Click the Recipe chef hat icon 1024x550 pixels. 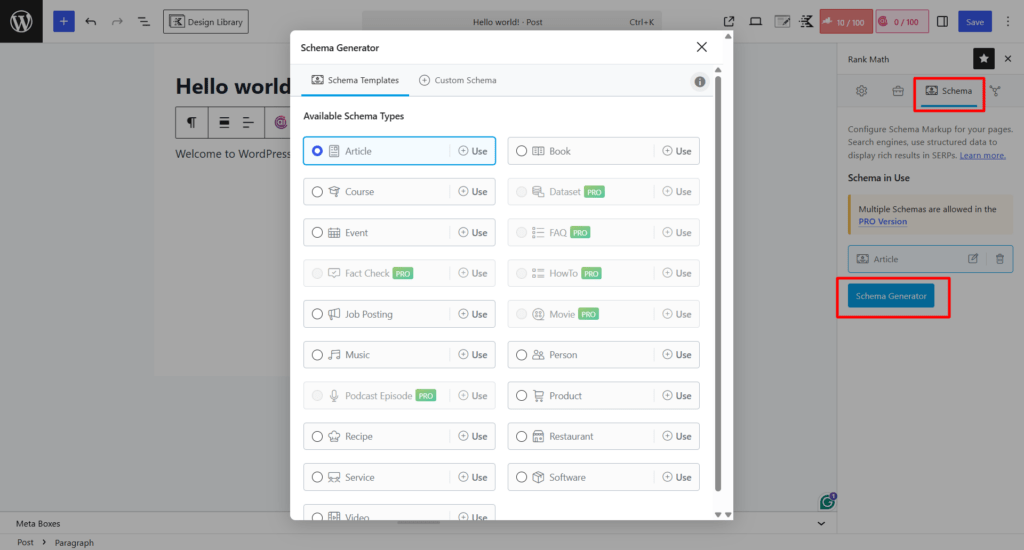[x=334, y=436]
